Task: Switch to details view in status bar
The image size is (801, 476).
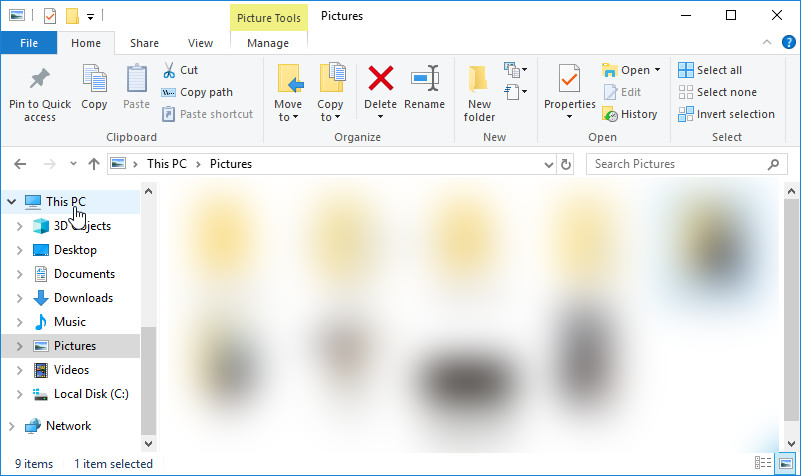Action: [x=763, y=463]
